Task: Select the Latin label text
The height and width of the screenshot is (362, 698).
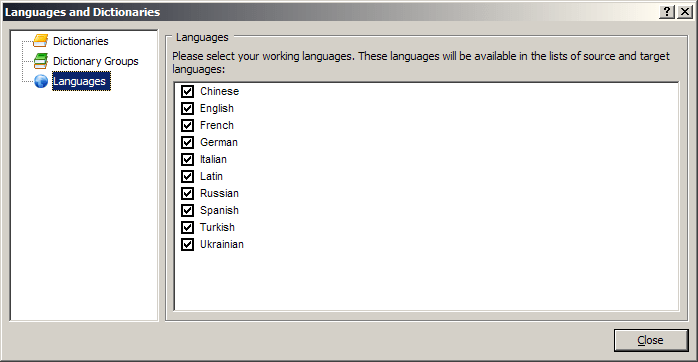Action: click(211, 176)
